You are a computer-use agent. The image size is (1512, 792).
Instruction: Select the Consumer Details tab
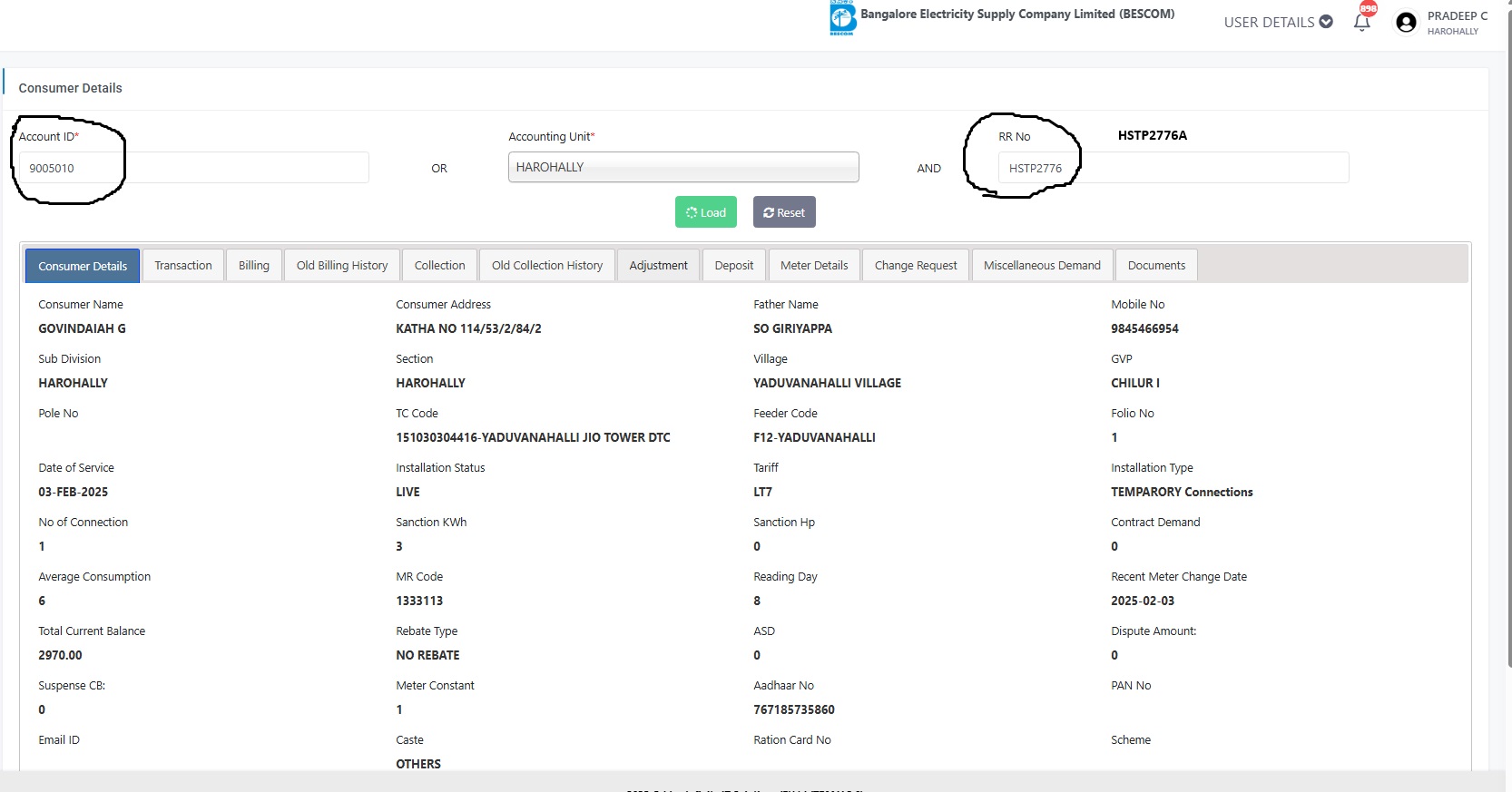[x=83, y=266]
